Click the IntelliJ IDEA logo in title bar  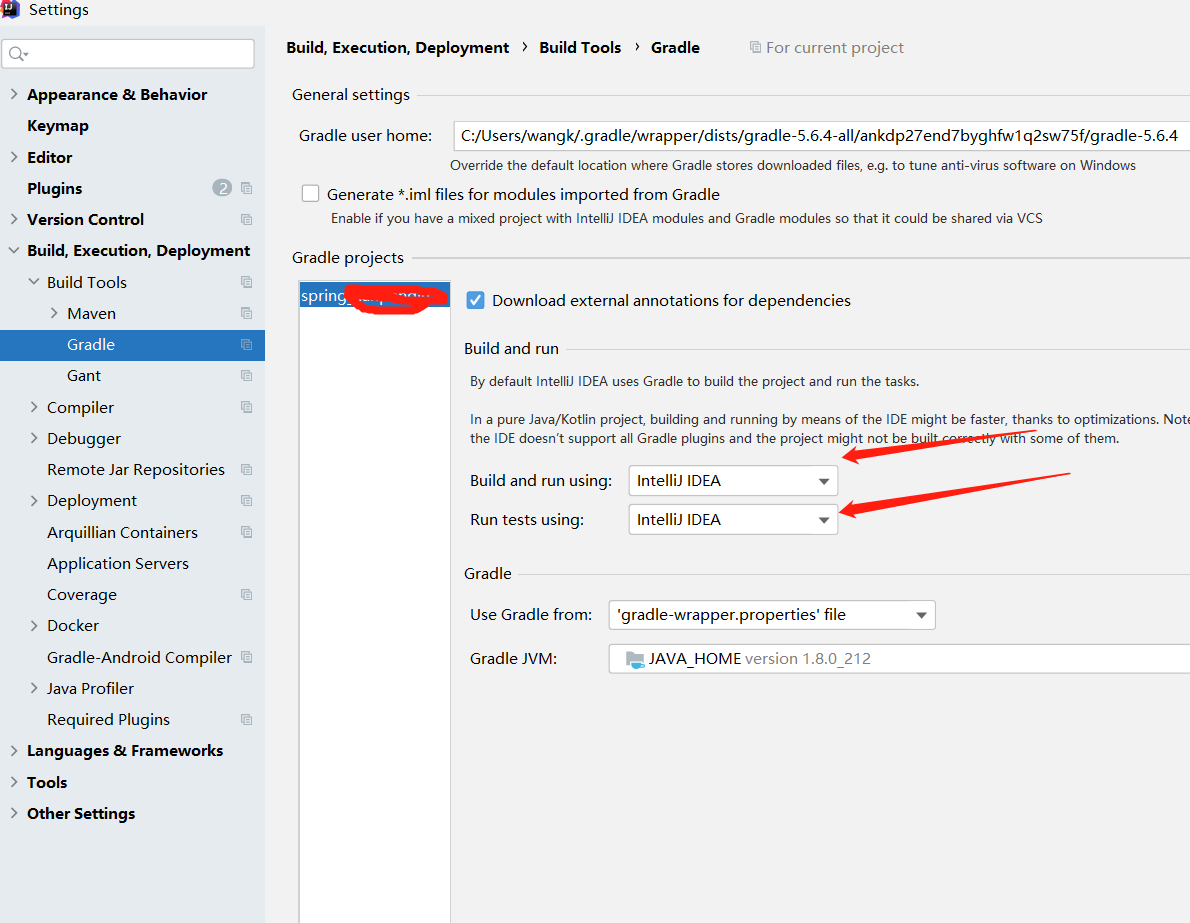(x=10, y=8)
